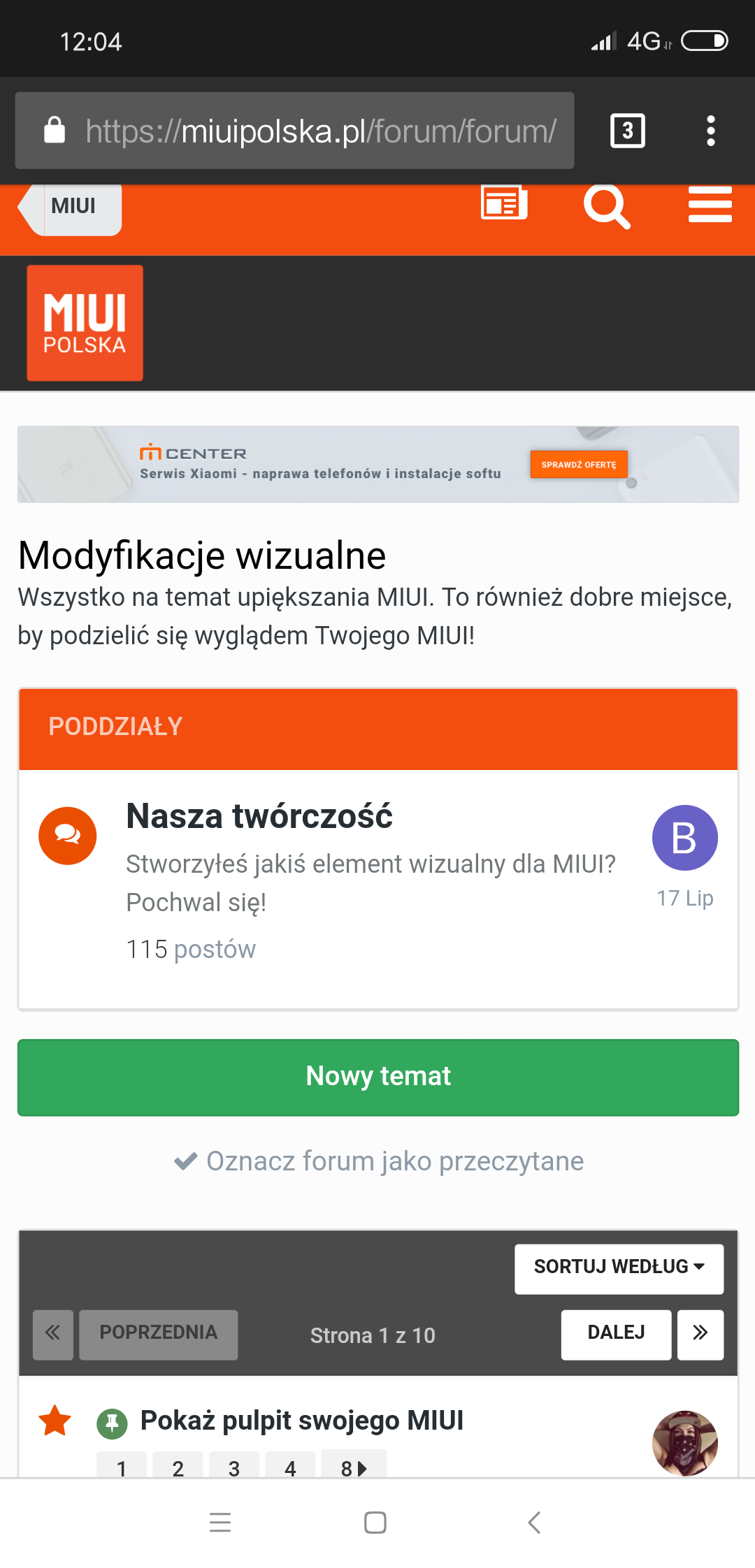
Task: Open the forum search magnifier icon
Action: [606, 206]
